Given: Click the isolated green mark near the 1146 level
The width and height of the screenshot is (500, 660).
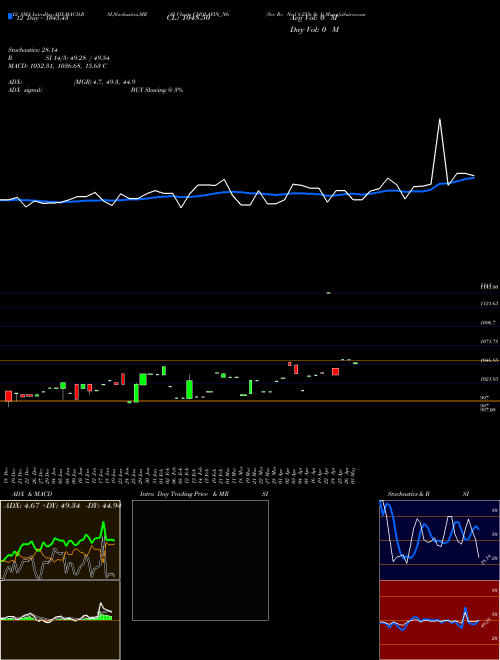Looking at the screenshot, I should [329, 293].
